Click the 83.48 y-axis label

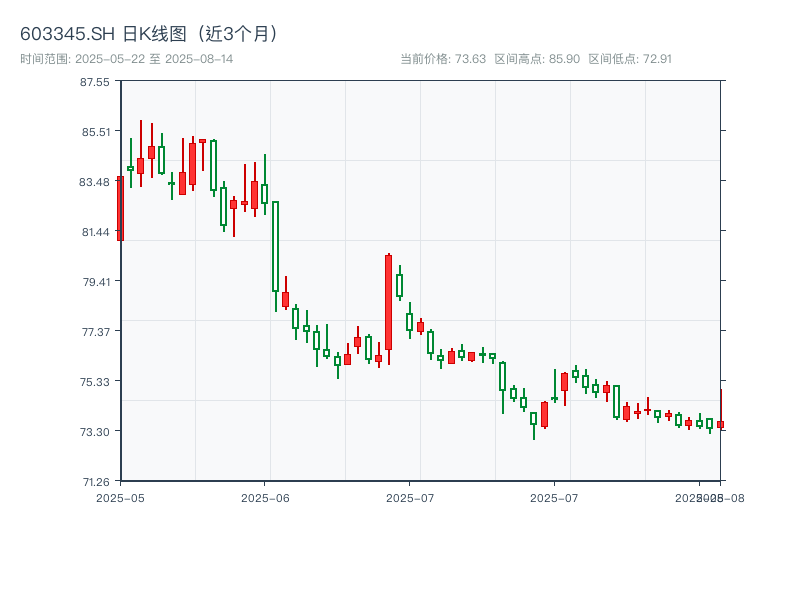pos(94,182)
